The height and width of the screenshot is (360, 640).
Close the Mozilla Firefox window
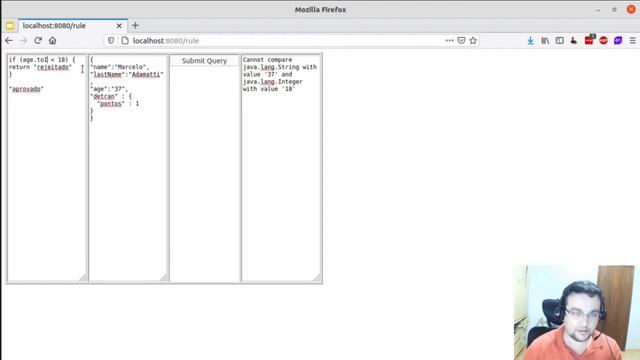631,9
